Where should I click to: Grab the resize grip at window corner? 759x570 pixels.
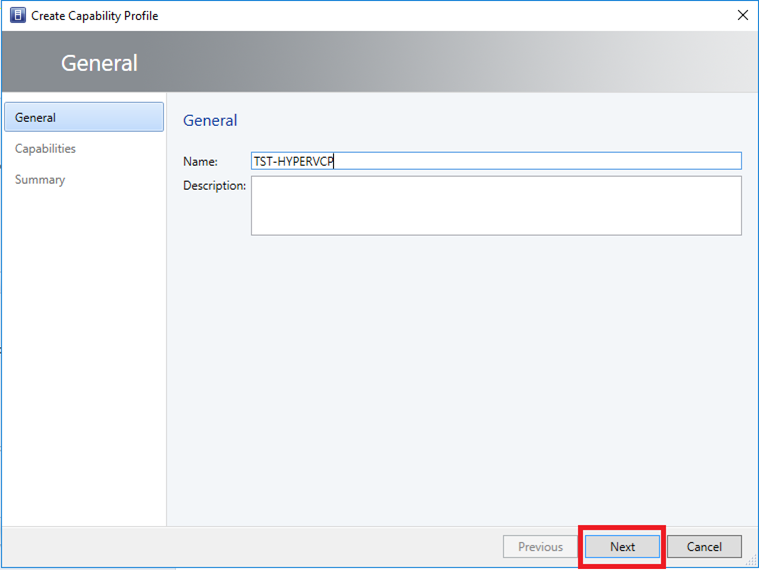751,560
